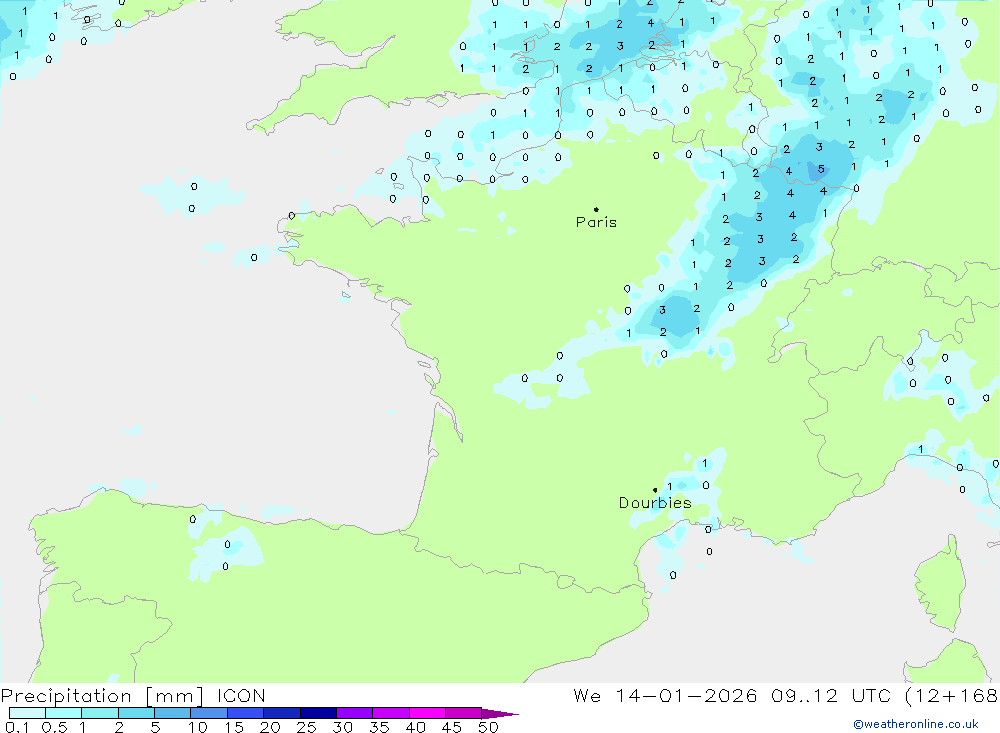Click the 20–25 mm legend color swatch

pyautogui.click(x=282, y=713)
